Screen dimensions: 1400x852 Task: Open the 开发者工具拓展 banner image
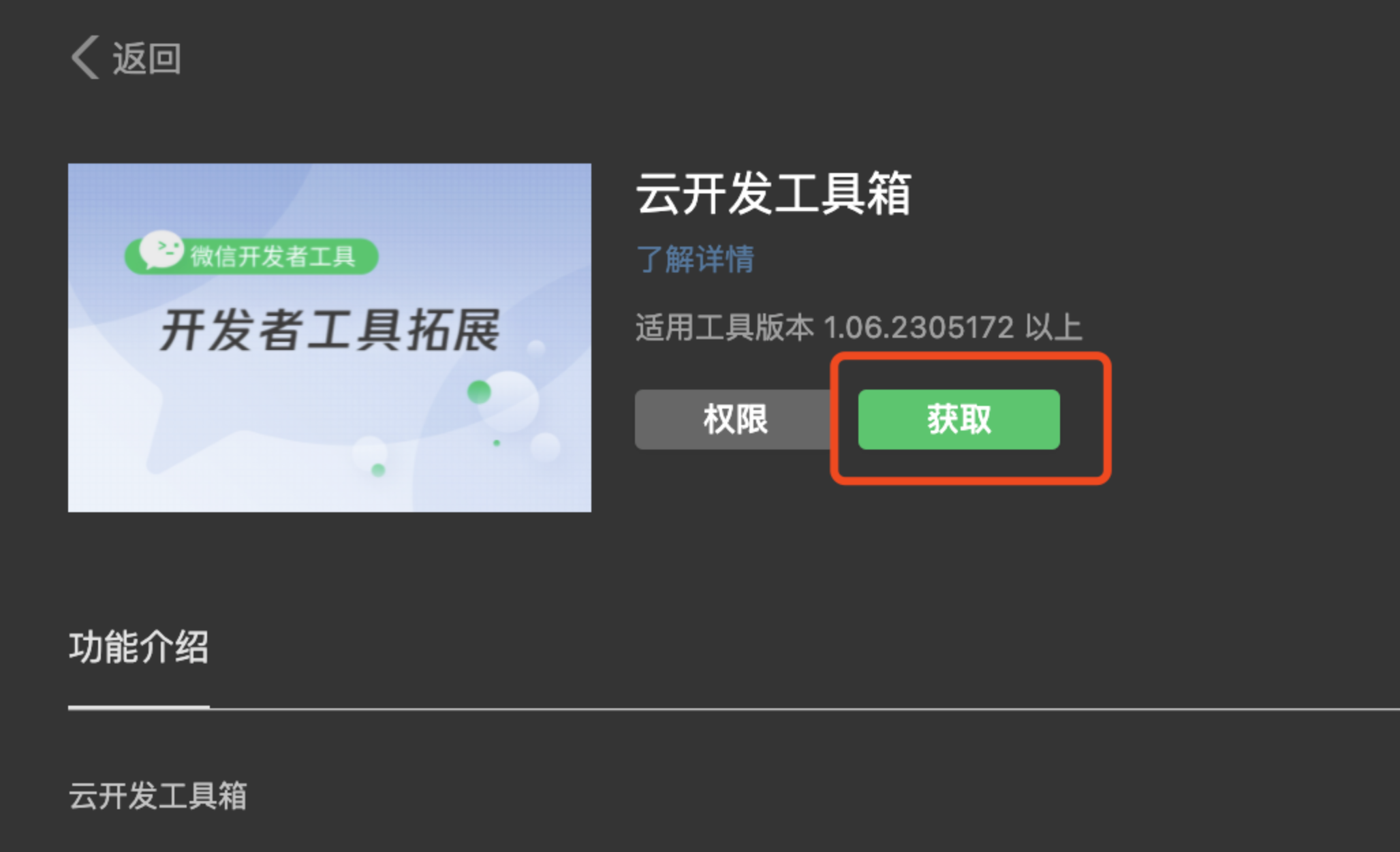pos(330,338)
